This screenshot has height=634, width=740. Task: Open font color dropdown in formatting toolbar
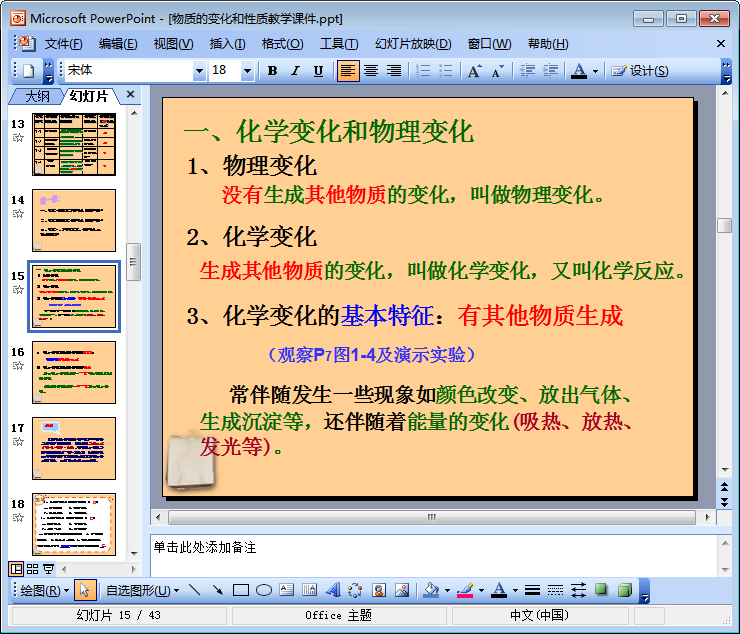point(596,71)
